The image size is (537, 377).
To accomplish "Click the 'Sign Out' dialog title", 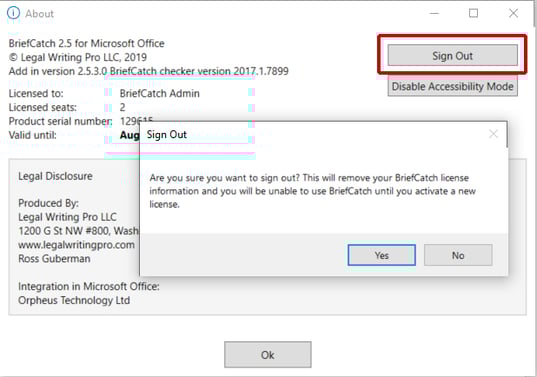I will (167, 135).
